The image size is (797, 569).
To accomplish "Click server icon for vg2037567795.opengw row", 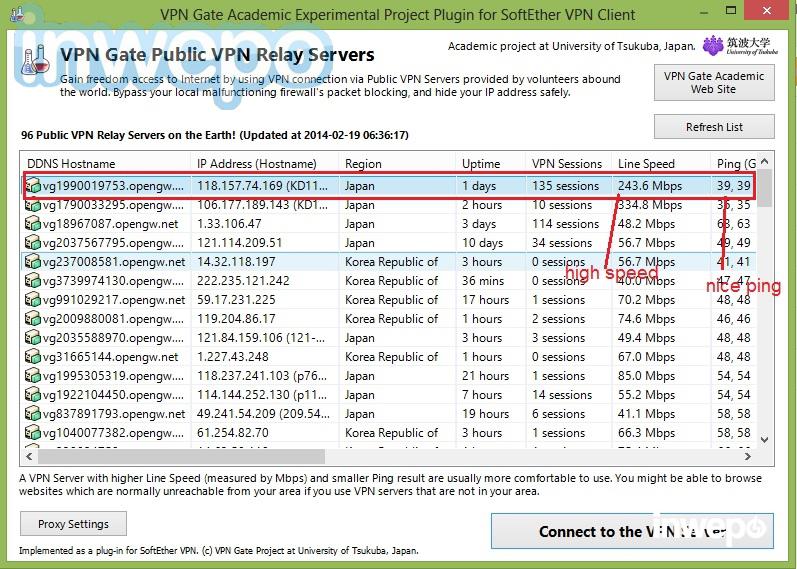I will coord(33,243).
